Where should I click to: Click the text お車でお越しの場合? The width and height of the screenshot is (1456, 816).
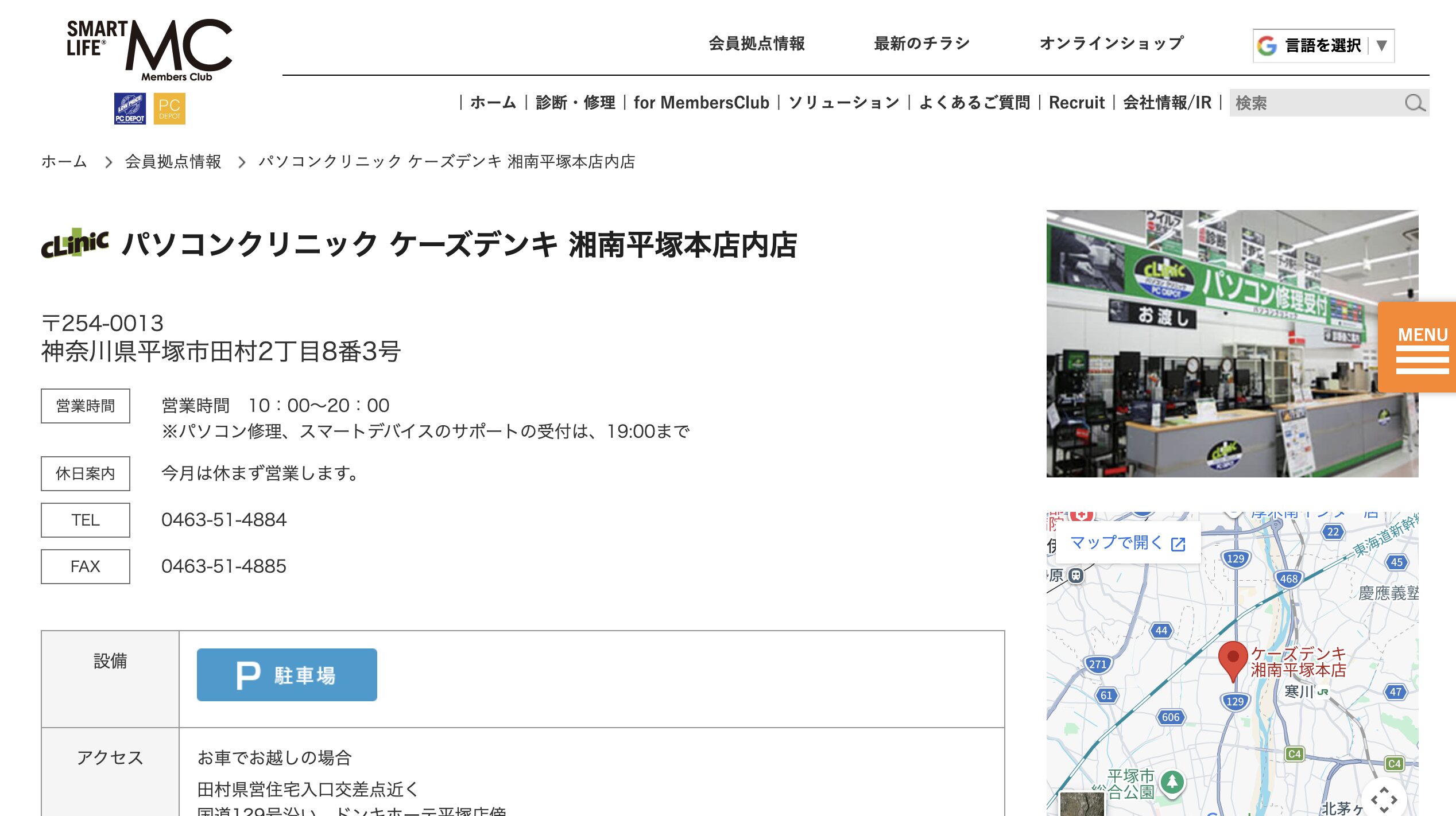(x=274, y=758)
